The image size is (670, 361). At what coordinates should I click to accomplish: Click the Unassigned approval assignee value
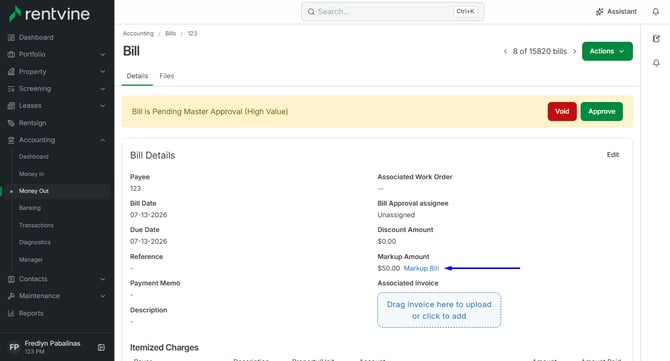[396, 215]
